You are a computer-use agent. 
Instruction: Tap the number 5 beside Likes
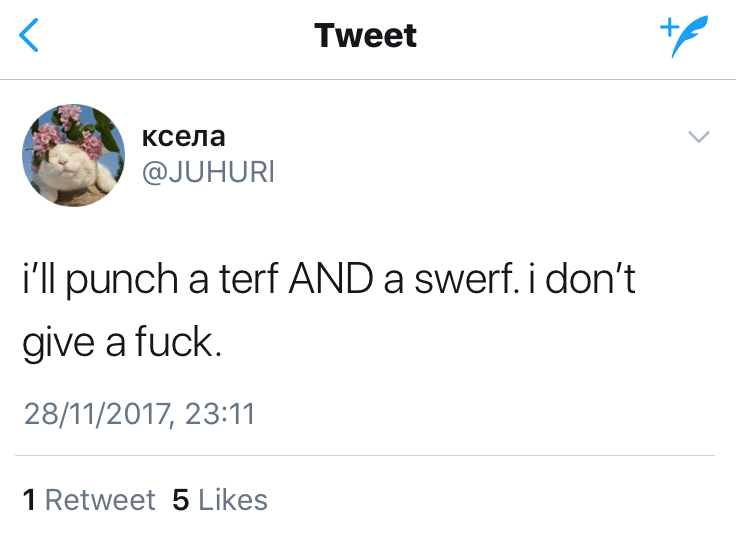181,499
